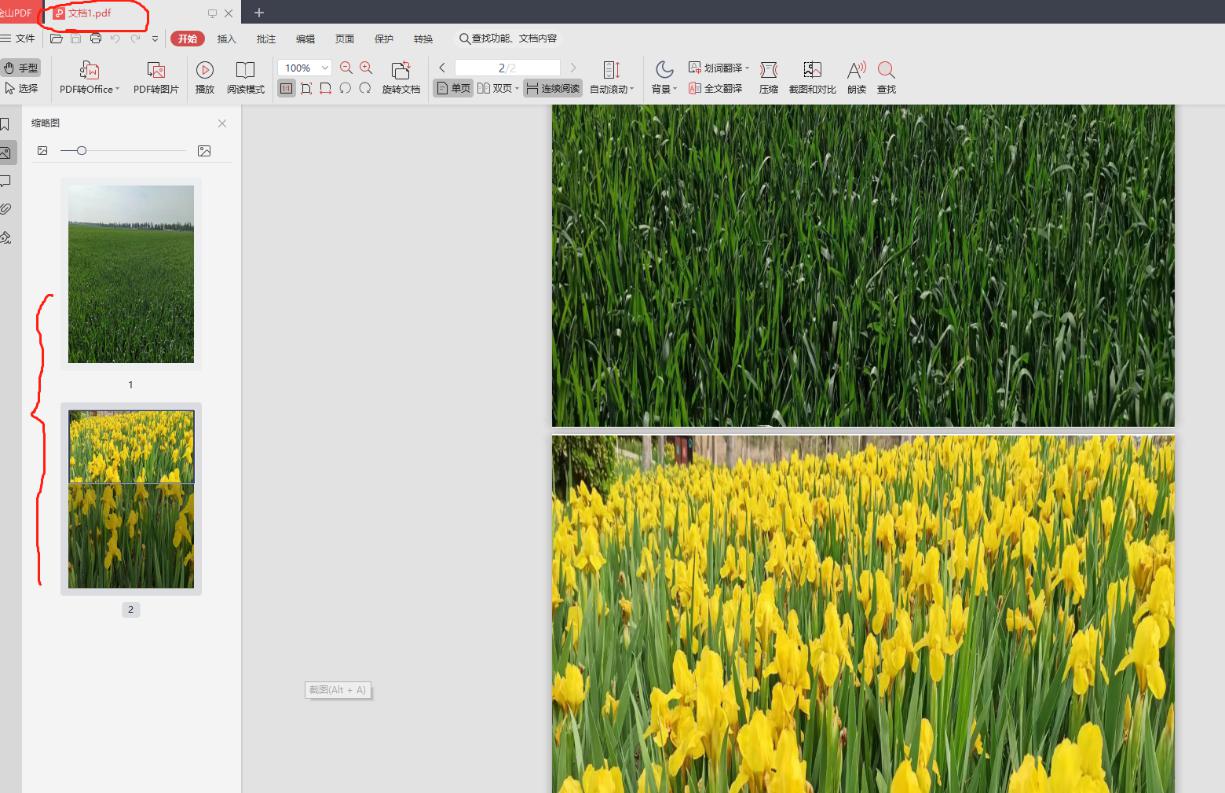
Task: Close the 文档1.pdf tab
Action: click(x=229, y=13)
